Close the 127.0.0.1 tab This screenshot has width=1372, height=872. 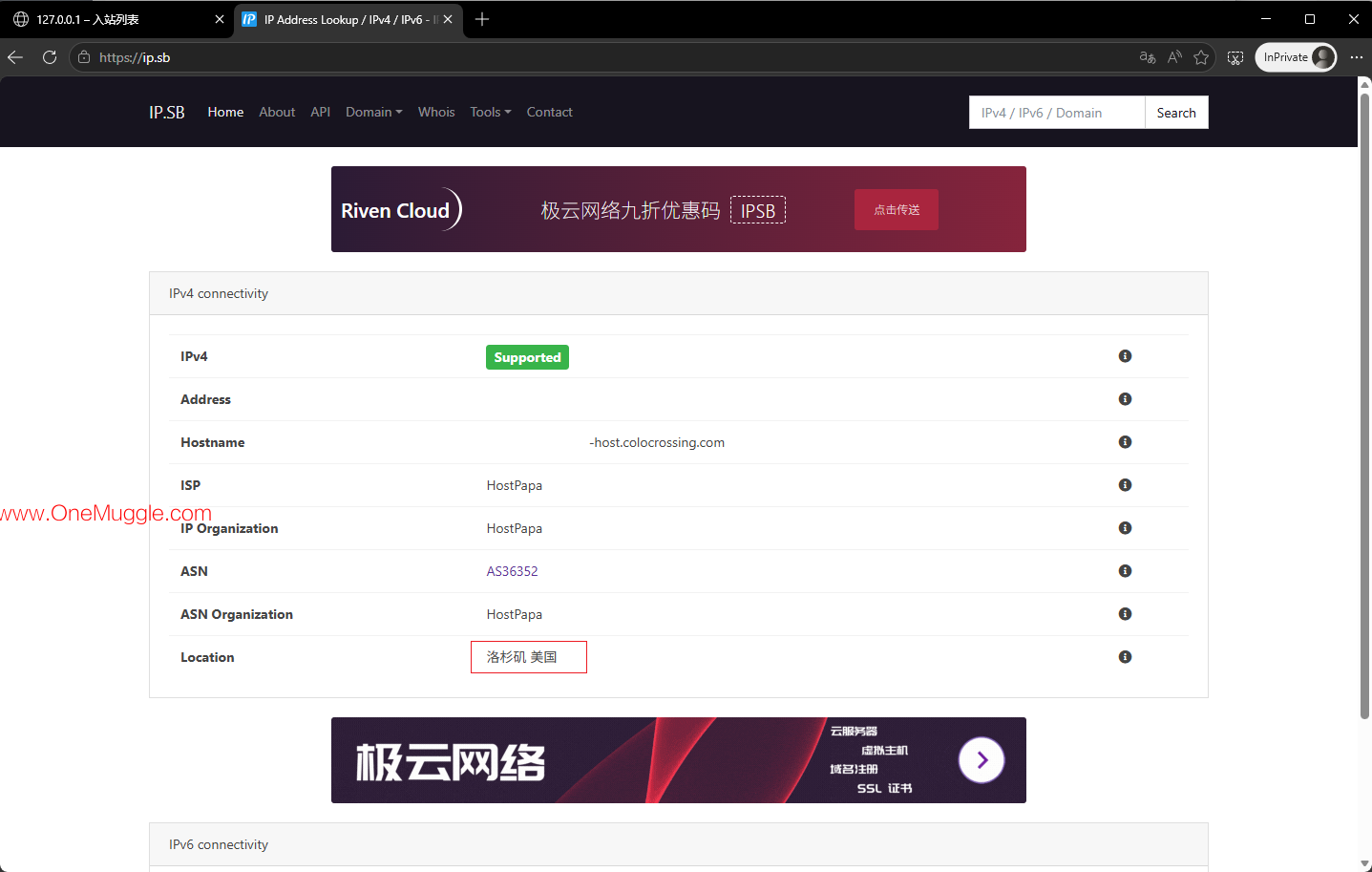tap(220, 19)
